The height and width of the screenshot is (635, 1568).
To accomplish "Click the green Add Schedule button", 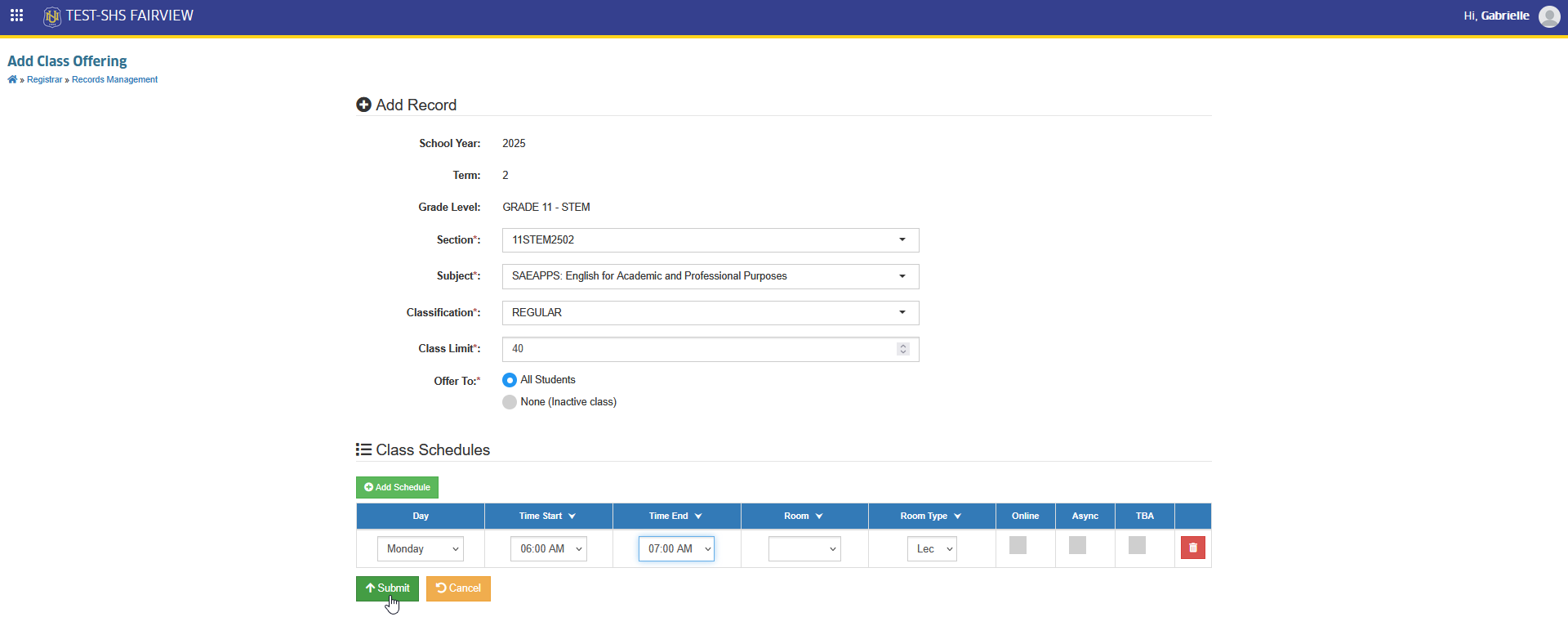I will tap(397, 487).
